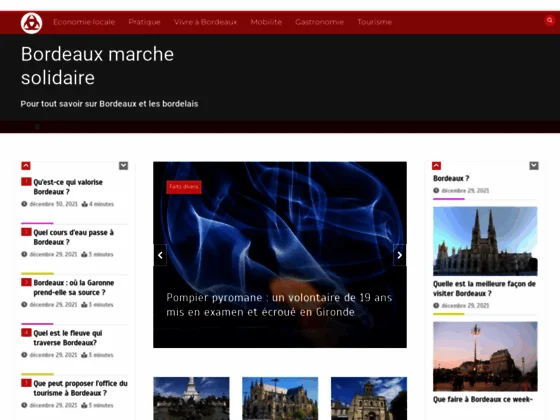Open the gothic church thumbnail below the carousel
560x420 pixels.
click(x=280, y=398)
